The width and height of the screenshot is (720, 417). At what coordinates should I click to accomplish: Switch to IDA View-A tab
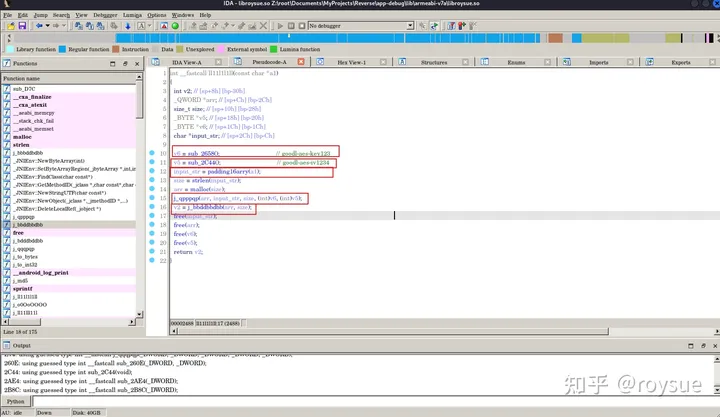coord(186,62)
